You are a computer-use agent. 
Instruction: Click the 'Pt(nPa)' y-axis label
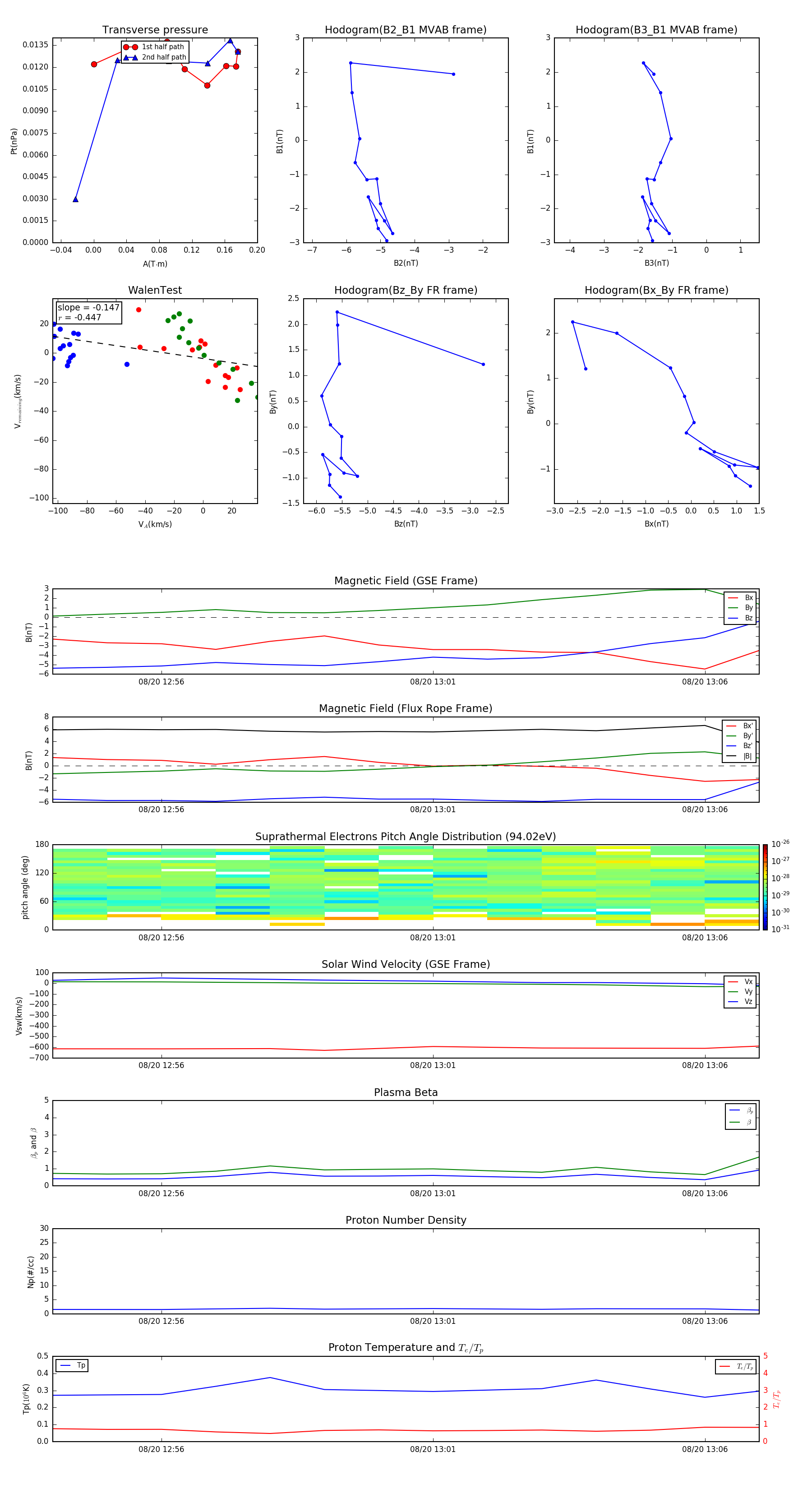pyautogui.click(x=14, y=141)
